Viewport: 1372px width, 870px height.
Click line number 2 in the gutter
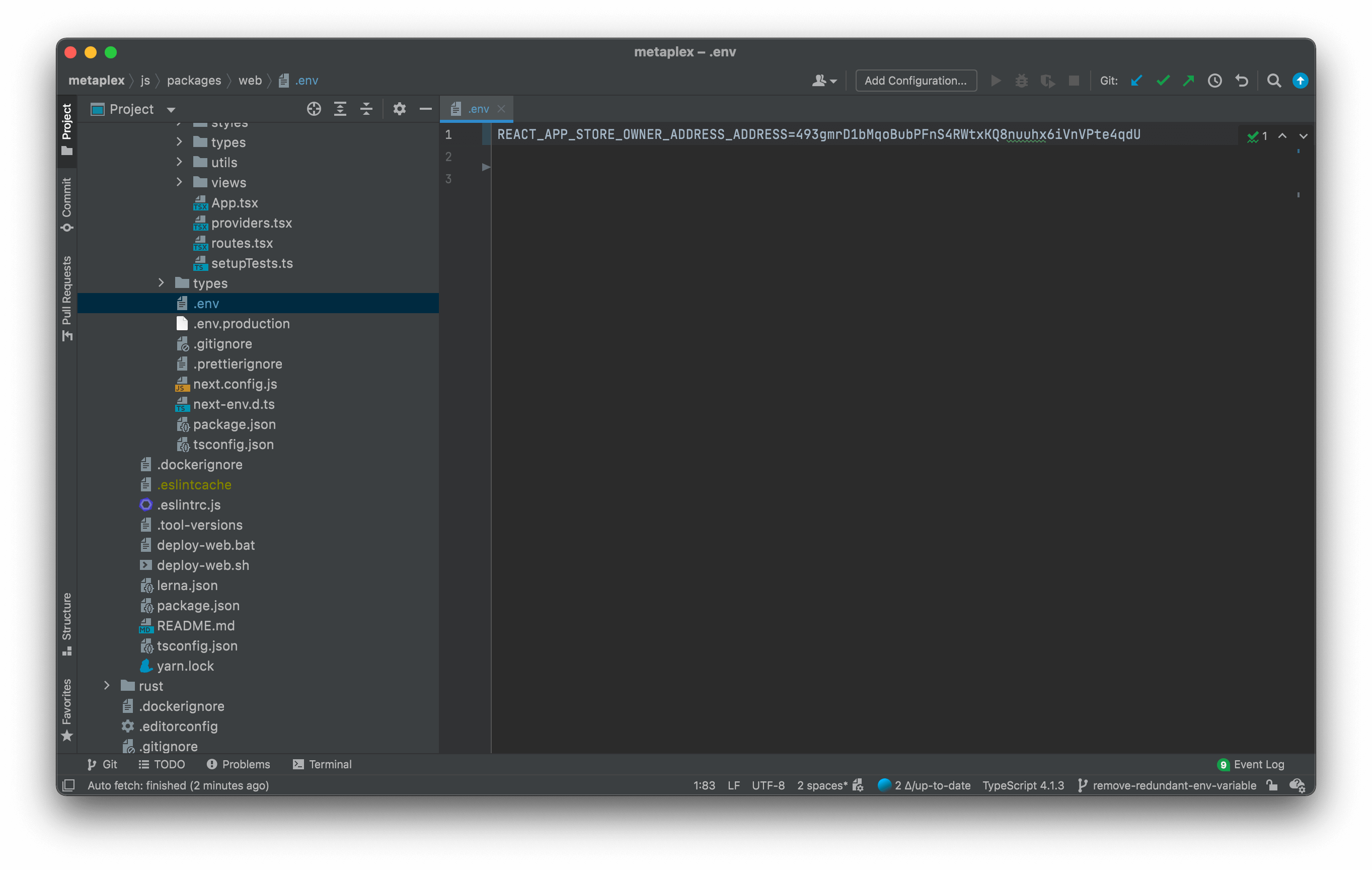448,157
